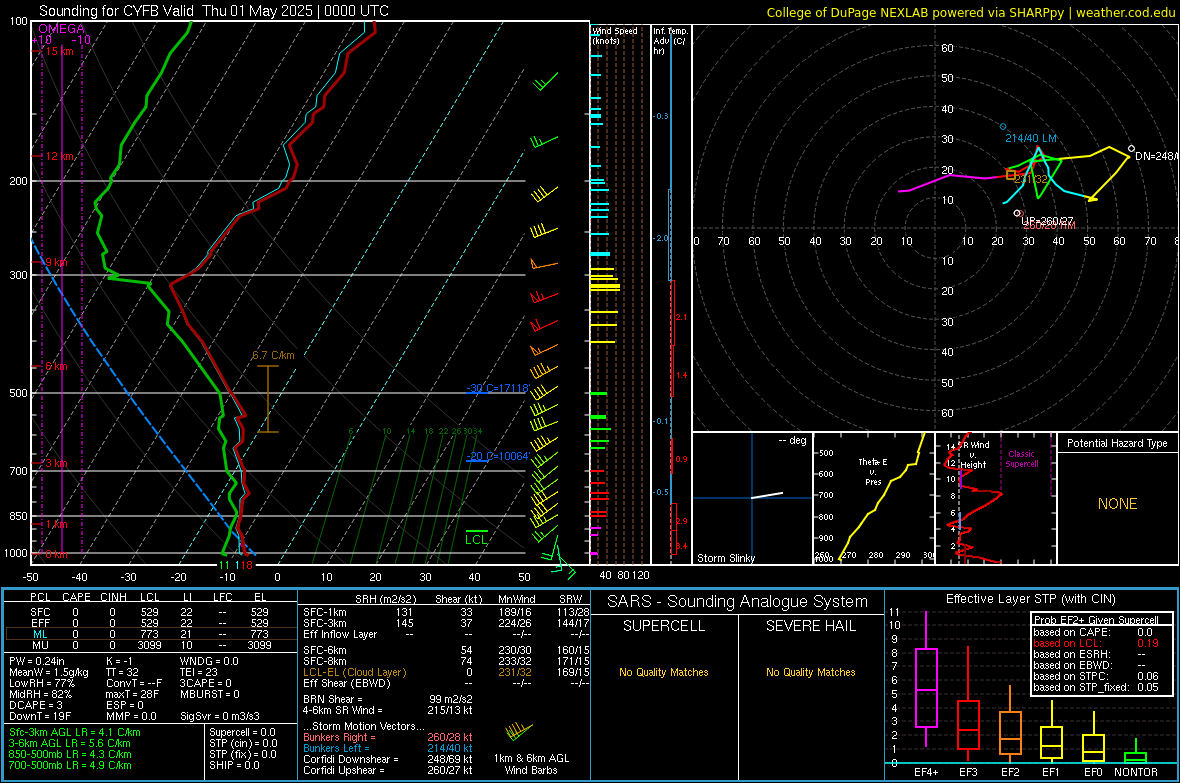Click the Classic Supercell label

pos(1022,459)
